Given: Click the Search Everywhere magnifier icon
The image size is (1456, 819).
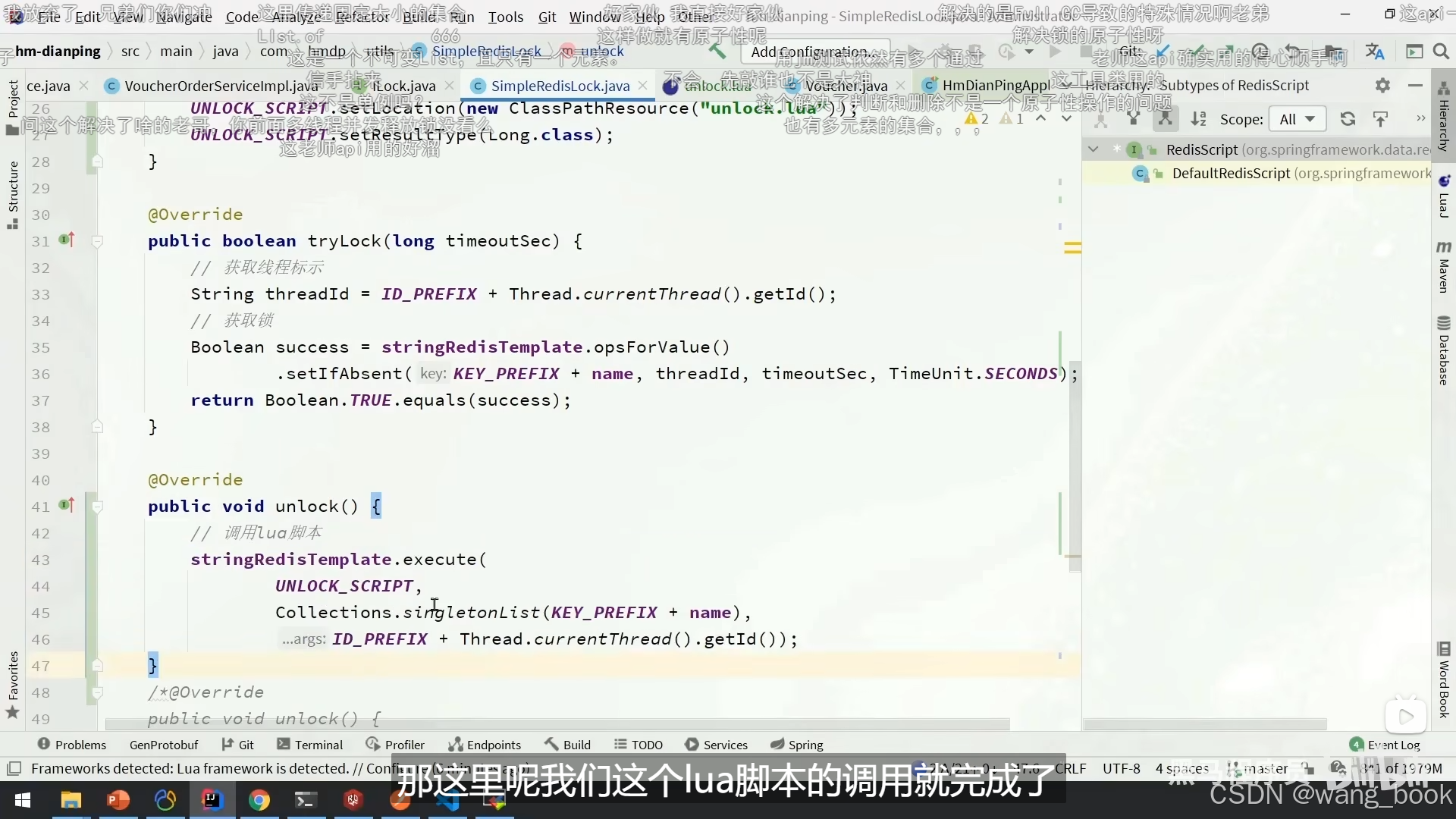Looking at the screenshot, I should click(x=1441, y=52).
